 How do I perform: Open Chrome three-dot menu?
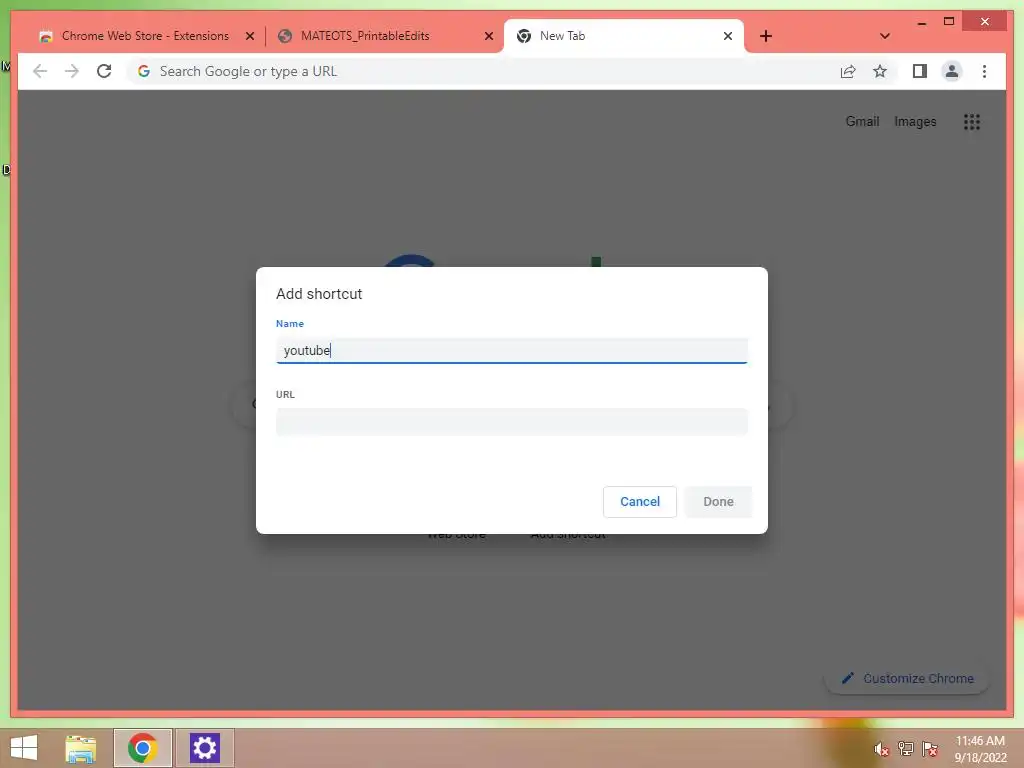(x=984, y=71)
